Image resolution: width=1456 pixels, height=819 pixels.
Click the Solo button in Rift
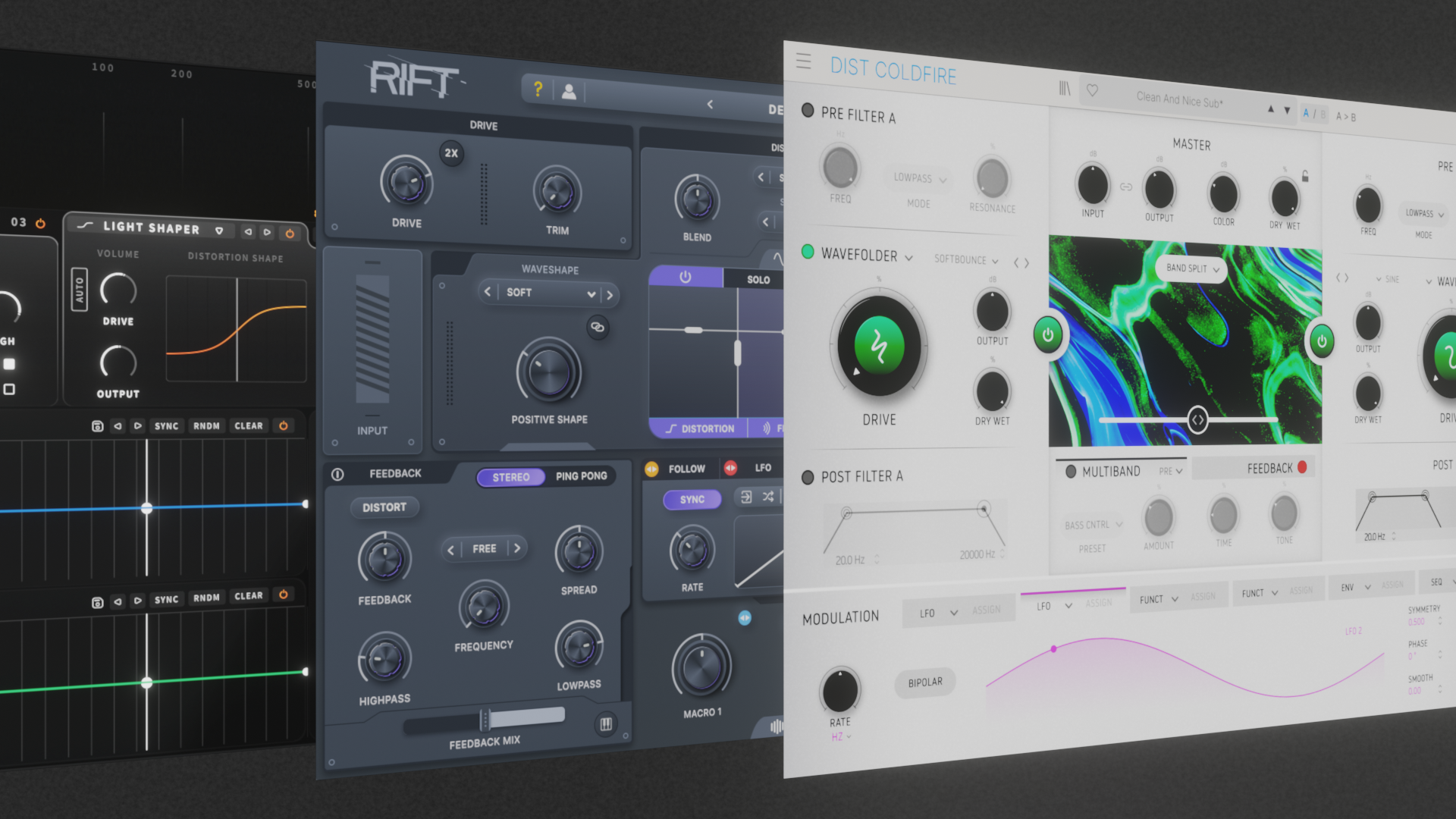(758, 280)
